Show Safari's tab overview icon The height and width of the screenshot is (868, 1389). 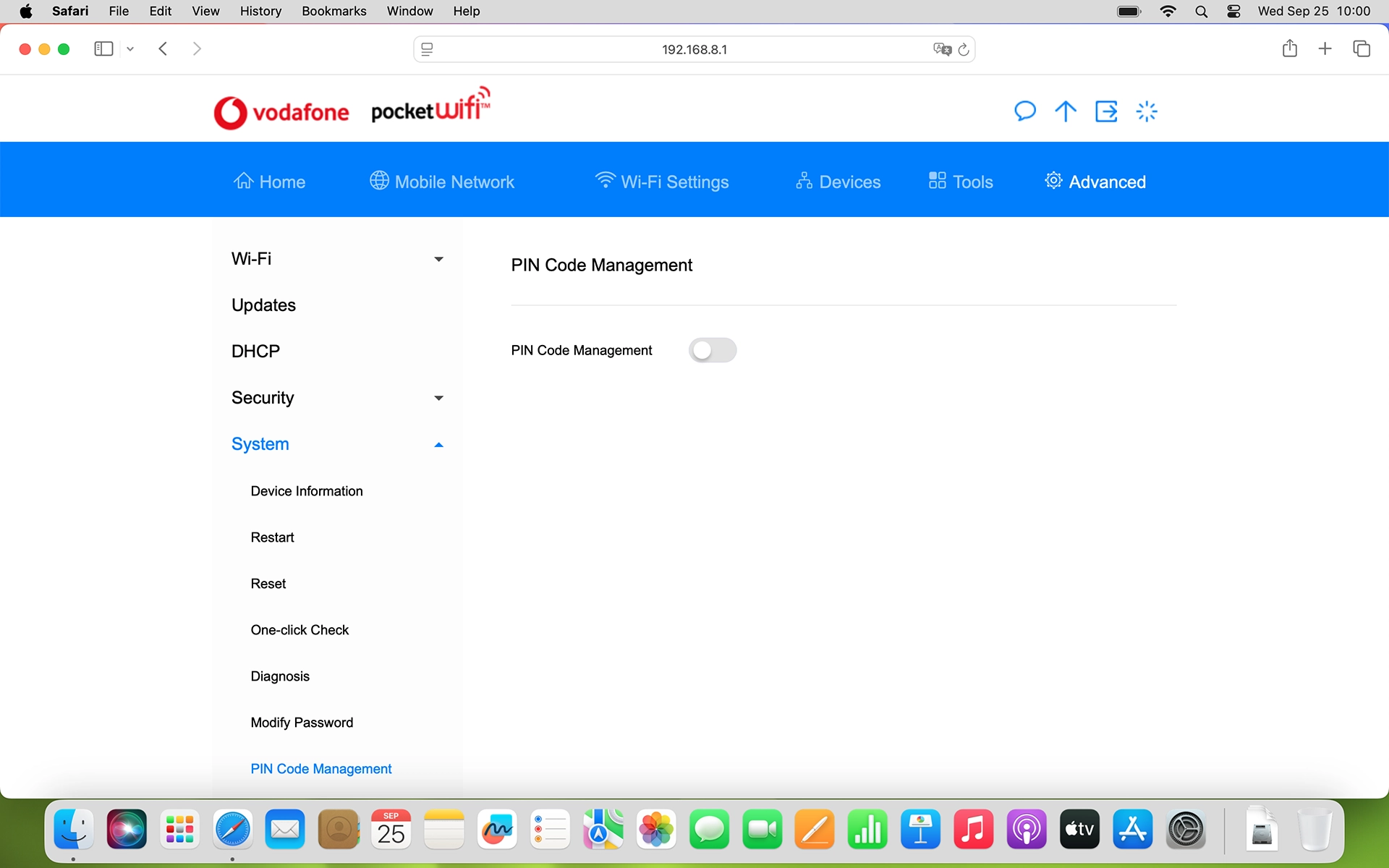tap(1361, 48)
